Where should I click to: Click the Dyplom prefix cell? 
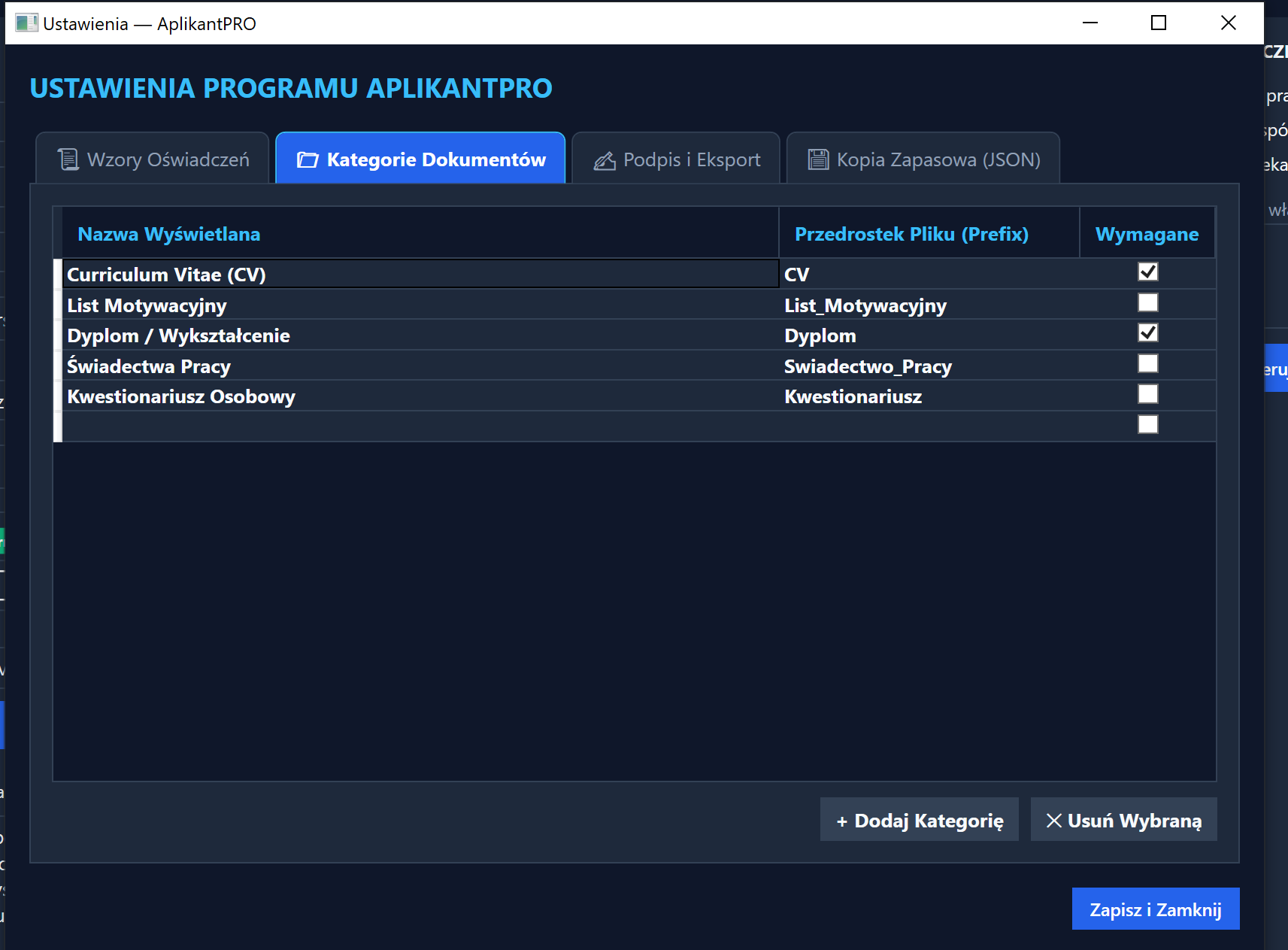929,335
